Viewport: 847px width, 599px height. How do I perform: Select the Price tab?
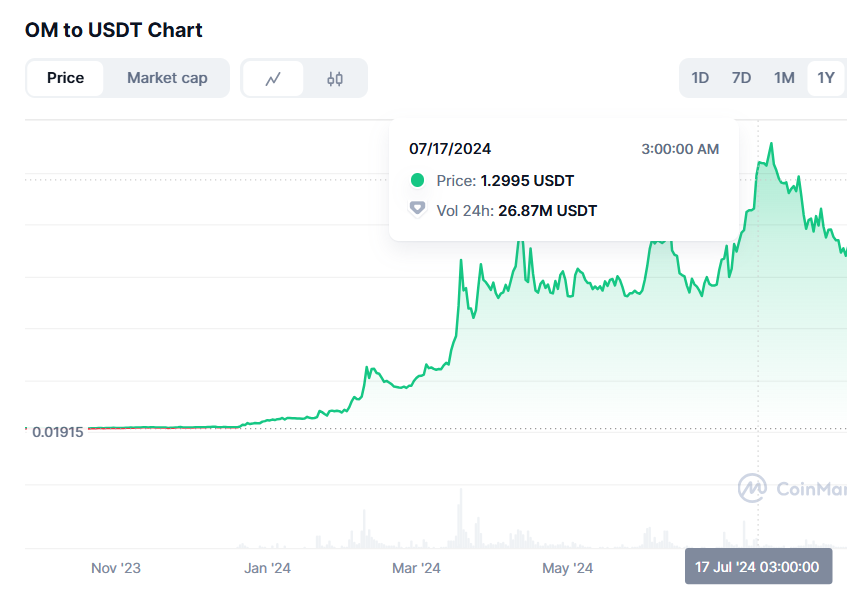pos(65,78)
